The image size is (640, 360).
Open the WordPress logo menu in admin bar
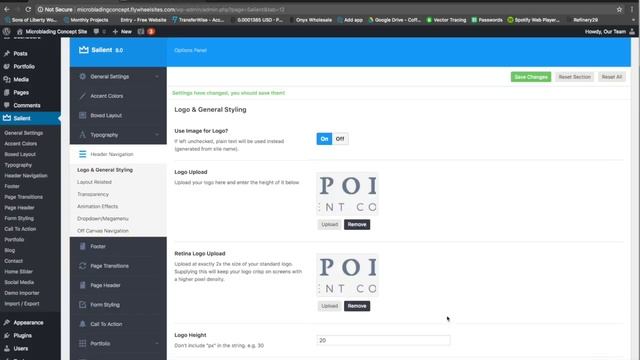point(7,31)
